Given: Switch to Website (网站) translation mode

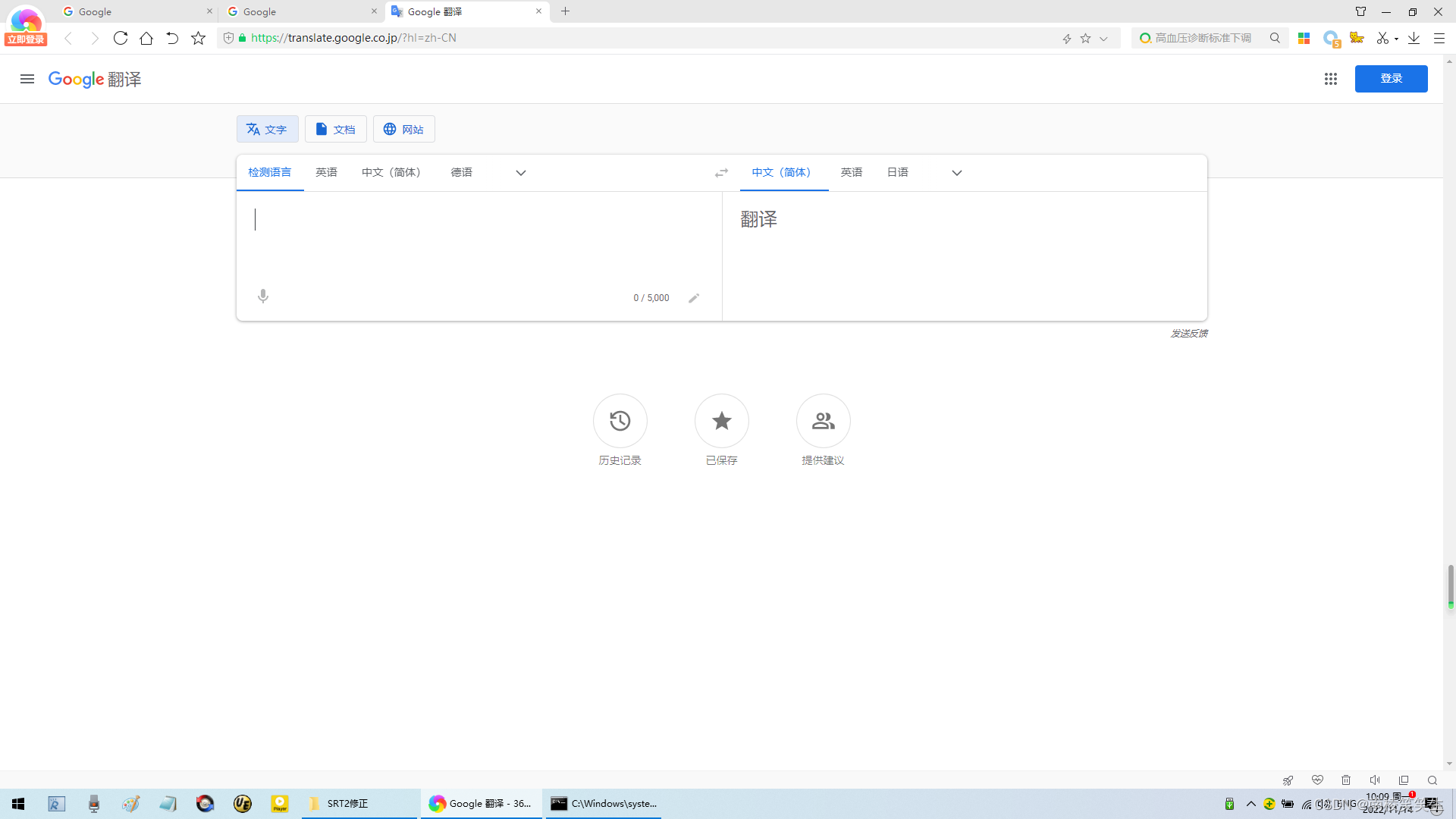Looking at the screenshot, I should 403,130.
